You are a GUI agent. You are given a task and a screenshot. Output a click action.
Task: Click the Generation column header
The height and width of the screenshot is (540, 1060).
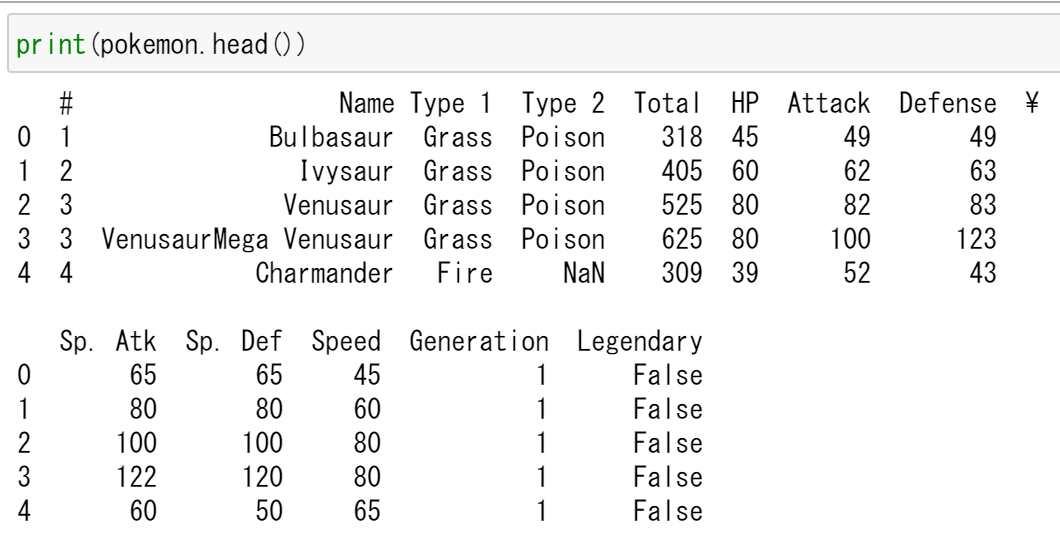pos(480,339)
